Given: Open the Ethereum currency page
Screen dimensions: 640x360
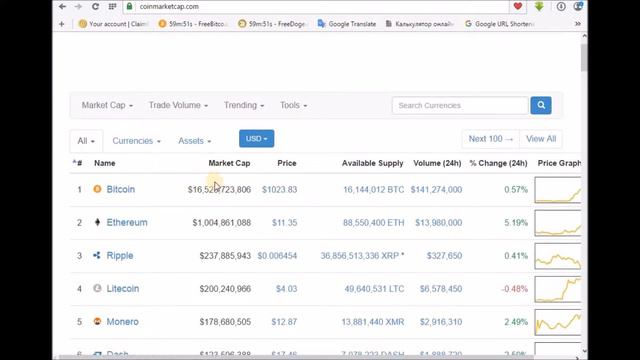Looking at the screenshot, I should pos(127,222).
